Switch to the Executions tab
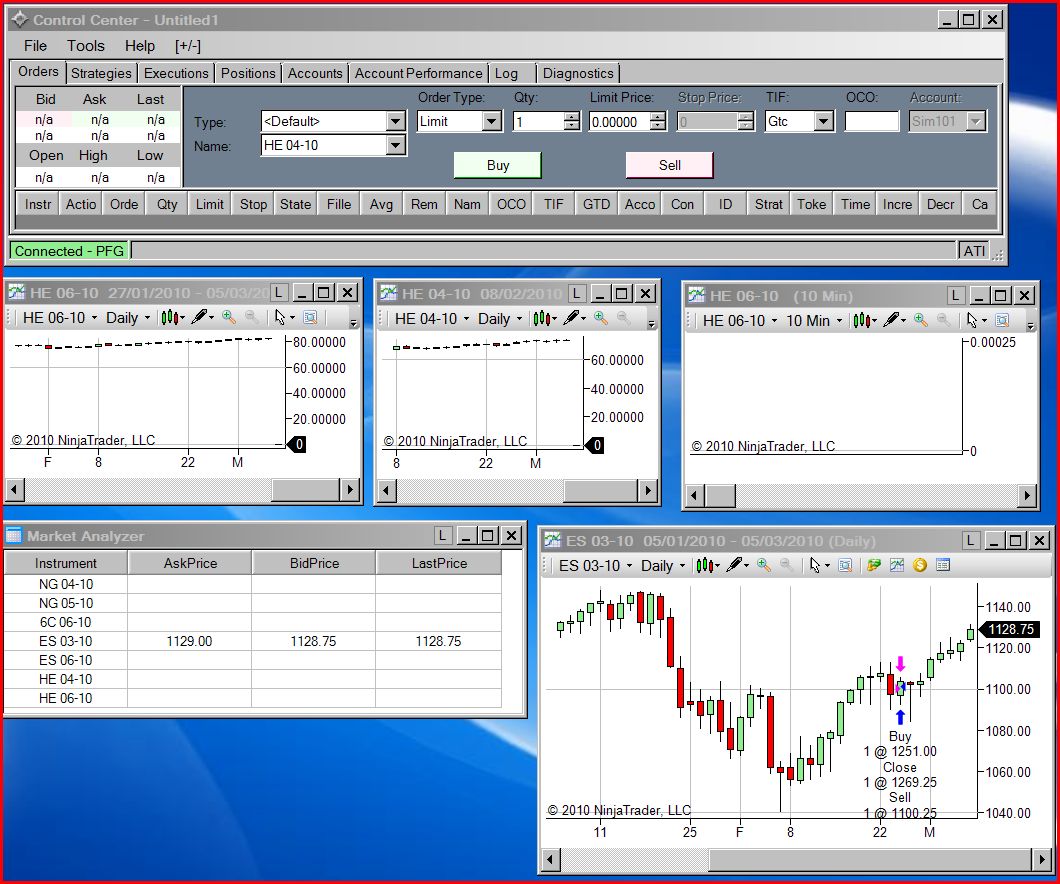The width and height of the screenshot is (1060, 884). (176, 73)
